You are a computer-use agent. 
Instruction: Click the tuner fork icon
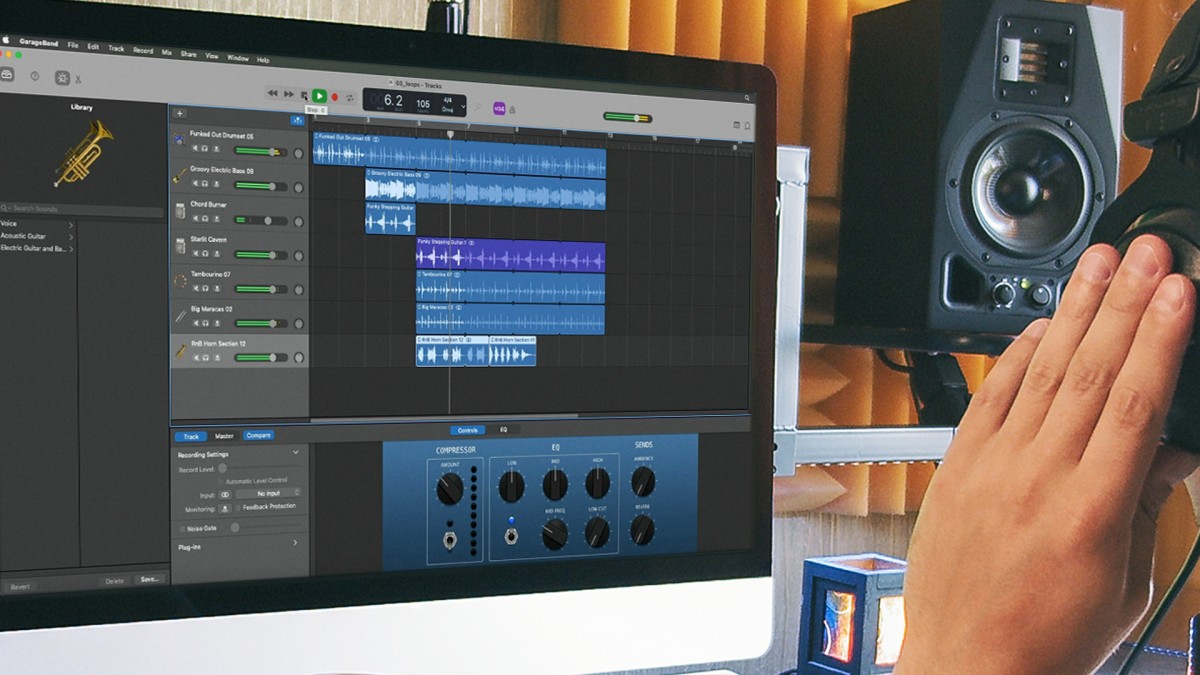478,107
